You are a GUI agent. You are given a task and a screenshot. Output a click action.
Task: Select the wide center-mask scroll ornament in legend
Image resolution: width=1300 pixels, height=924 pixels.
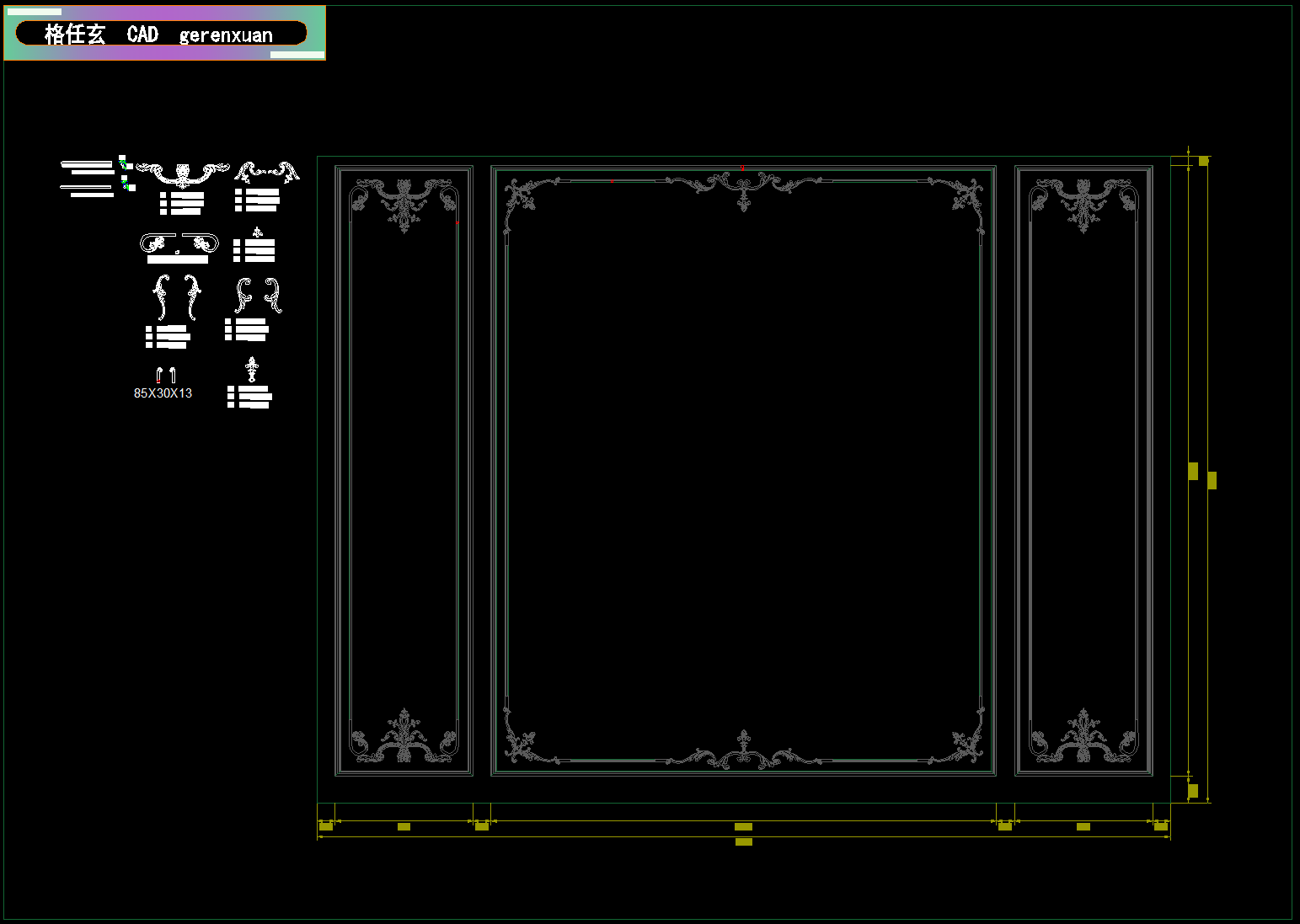pos(183,173)
